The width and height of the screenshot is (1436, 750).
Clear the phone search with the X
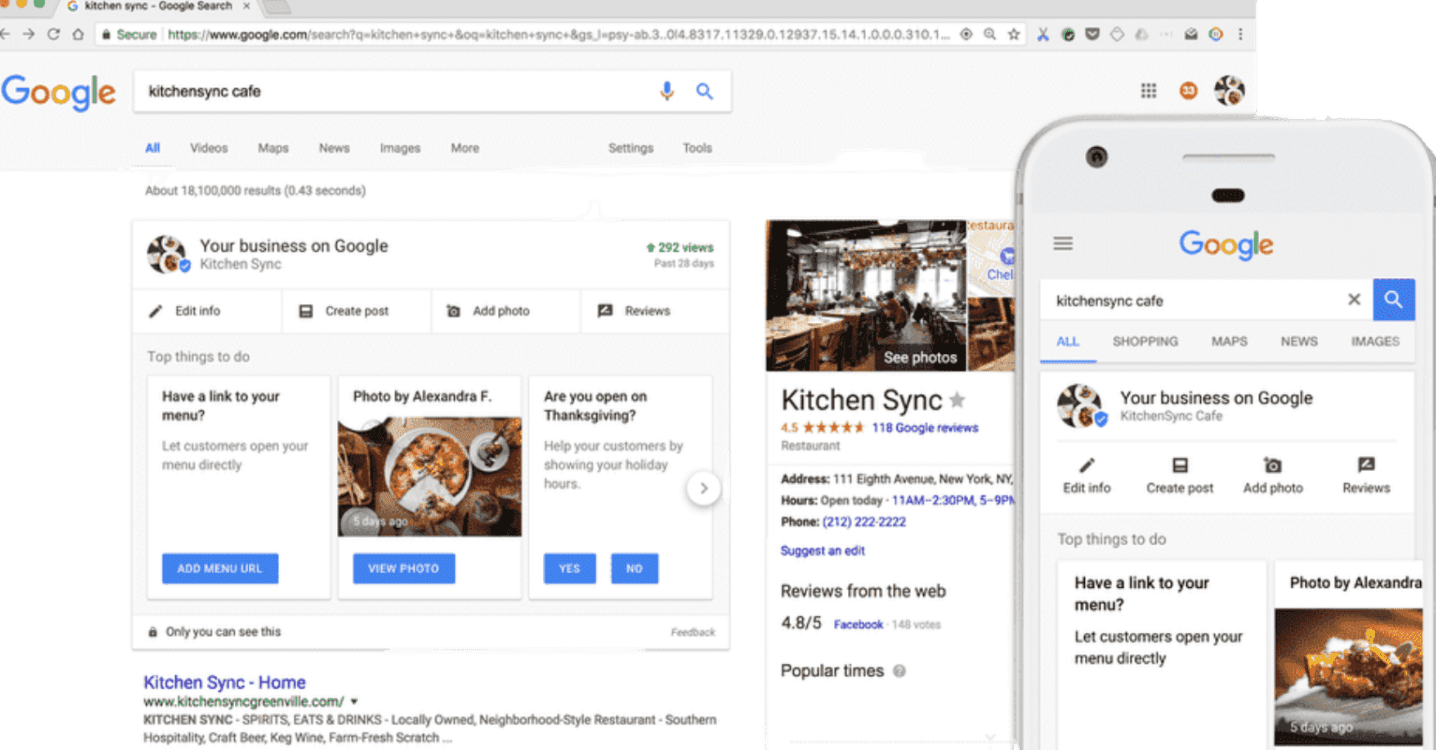(1354, 299)
